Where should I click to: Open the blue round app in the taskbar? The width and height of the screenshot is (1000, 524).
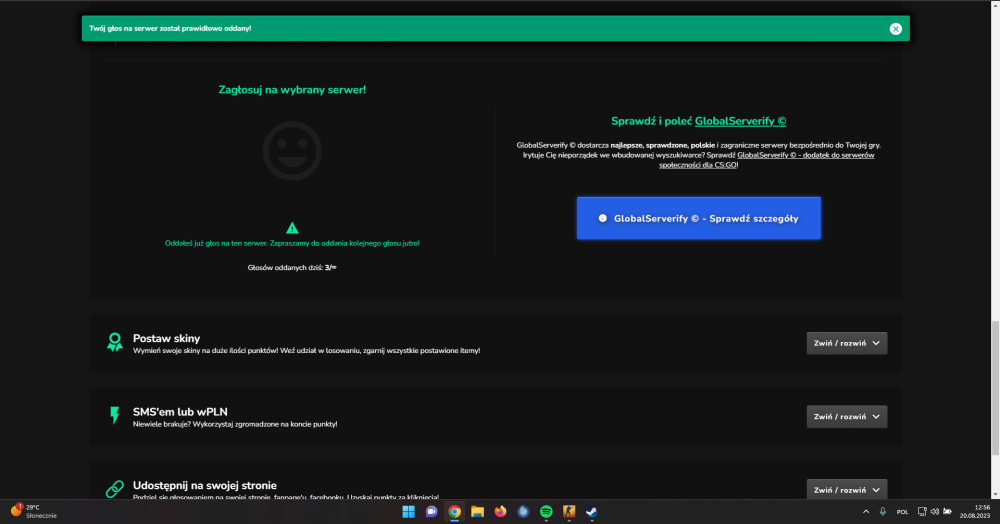click(x=523, y=511)
